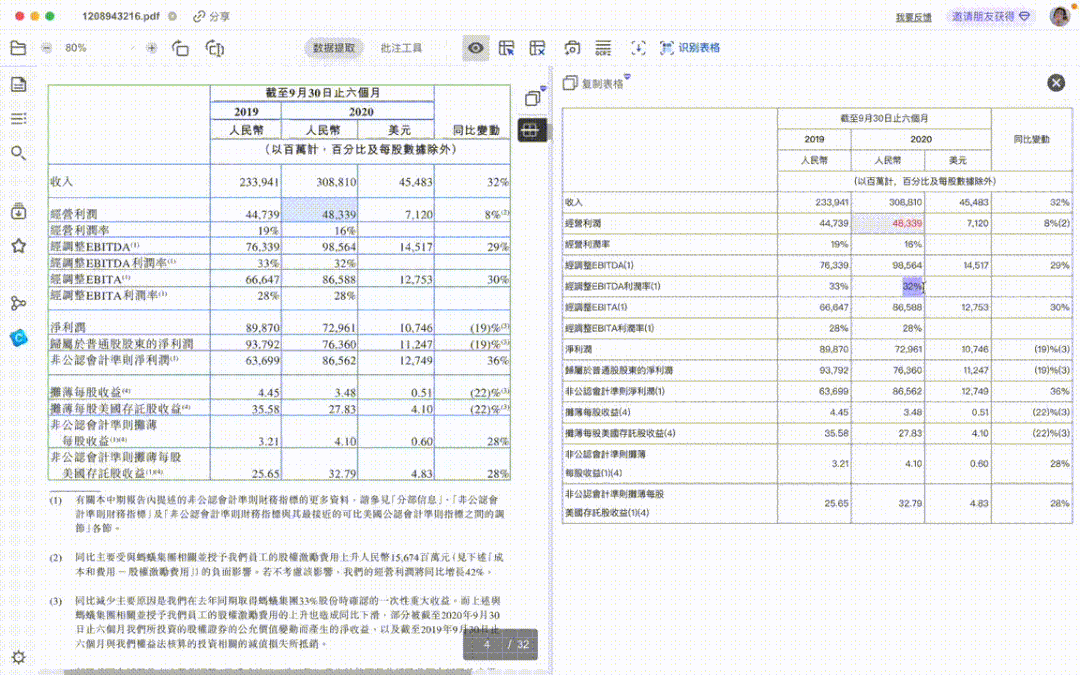Click 我要反馈 feedback link
1080x675 pixels.
coord(913,17)
